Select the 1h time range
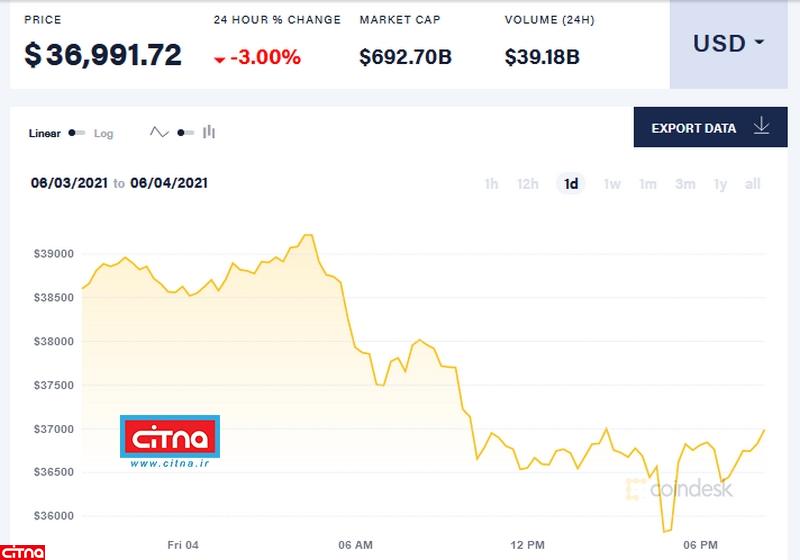This screenshot has height=560, width=800. [x=491, y=184]
